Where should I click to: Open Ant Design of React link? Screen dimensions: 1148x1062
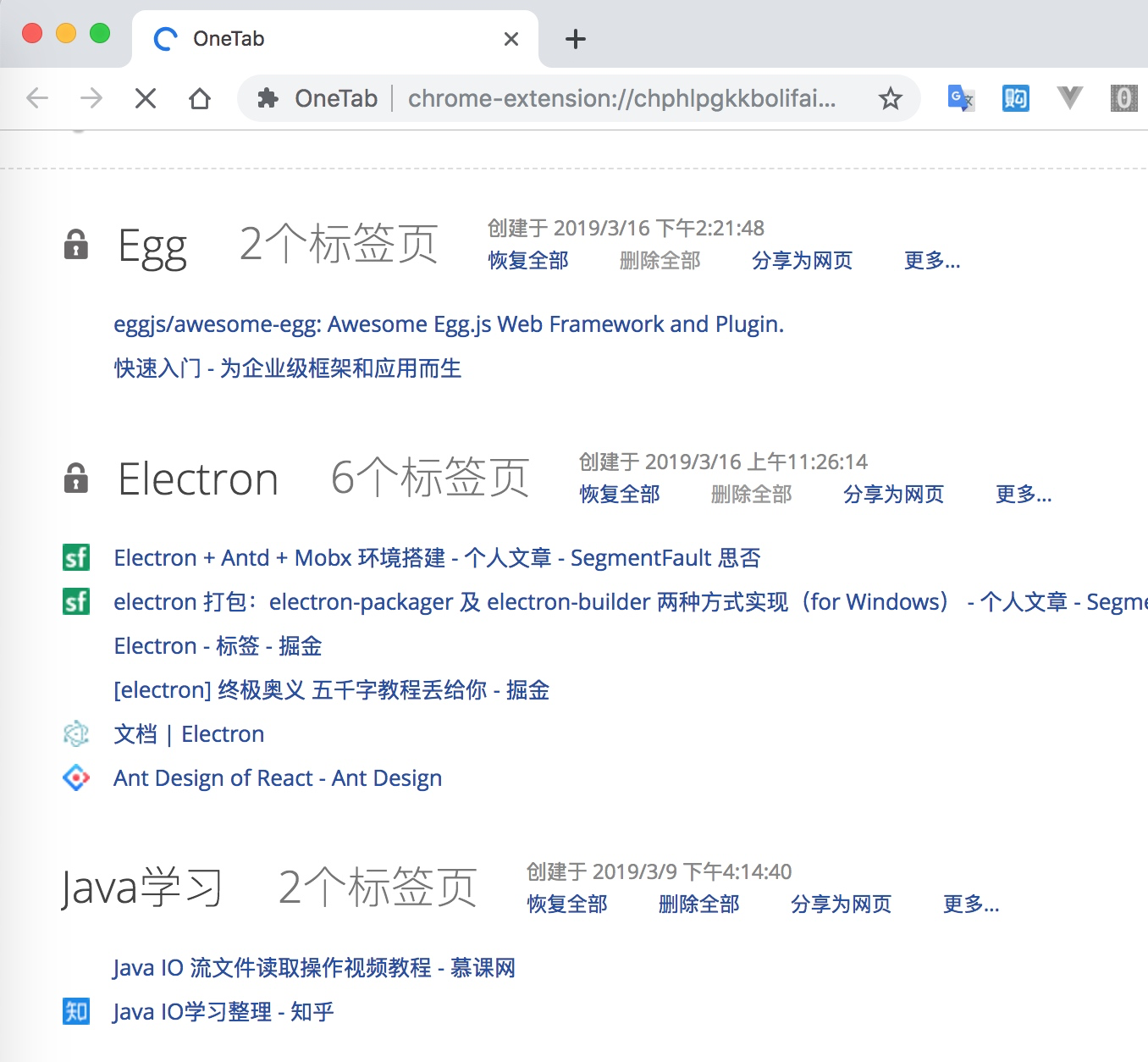tap(278, 778)
